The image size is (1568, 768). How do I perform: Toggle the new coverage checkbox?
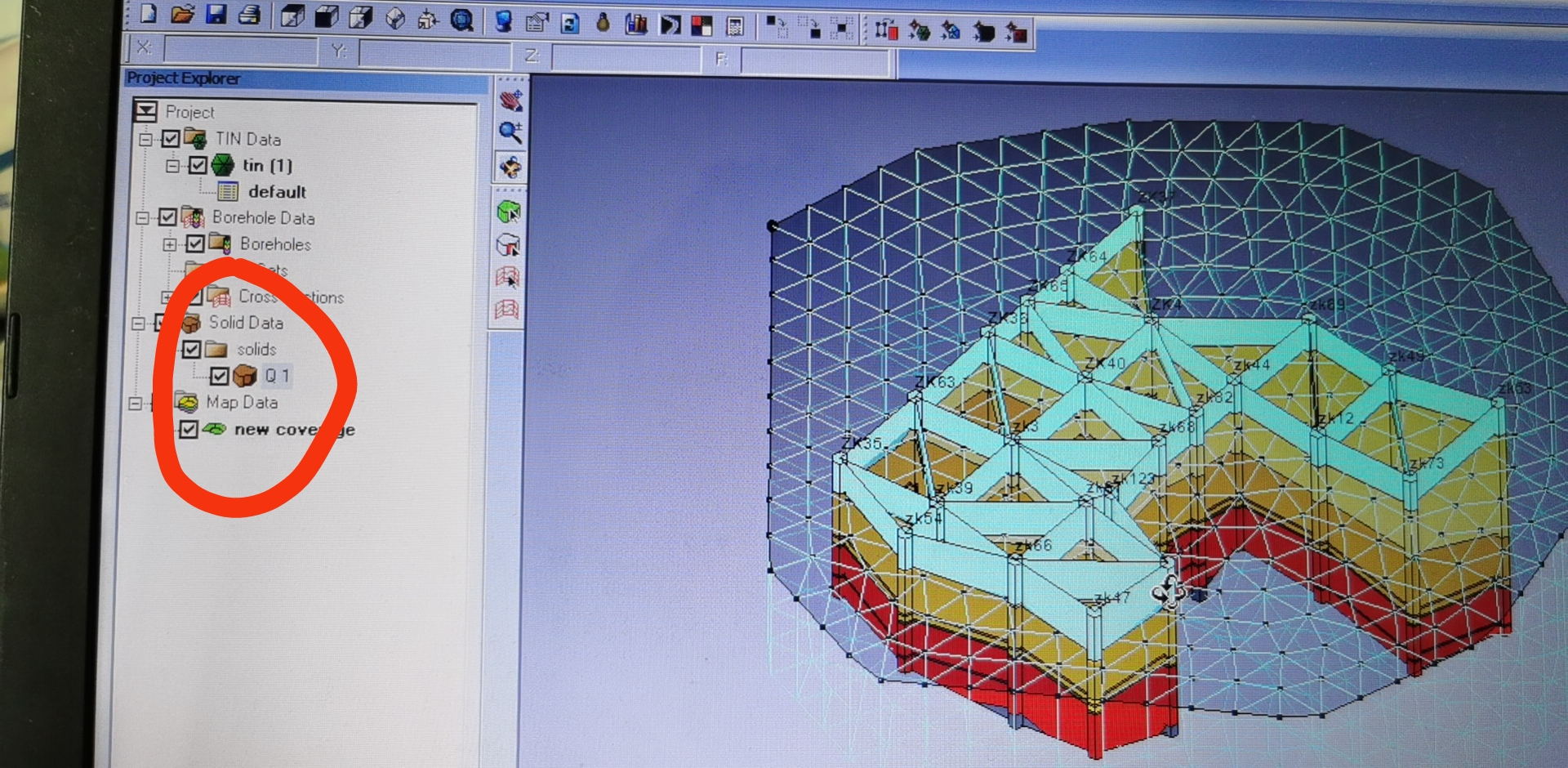[x=189, y=429]
